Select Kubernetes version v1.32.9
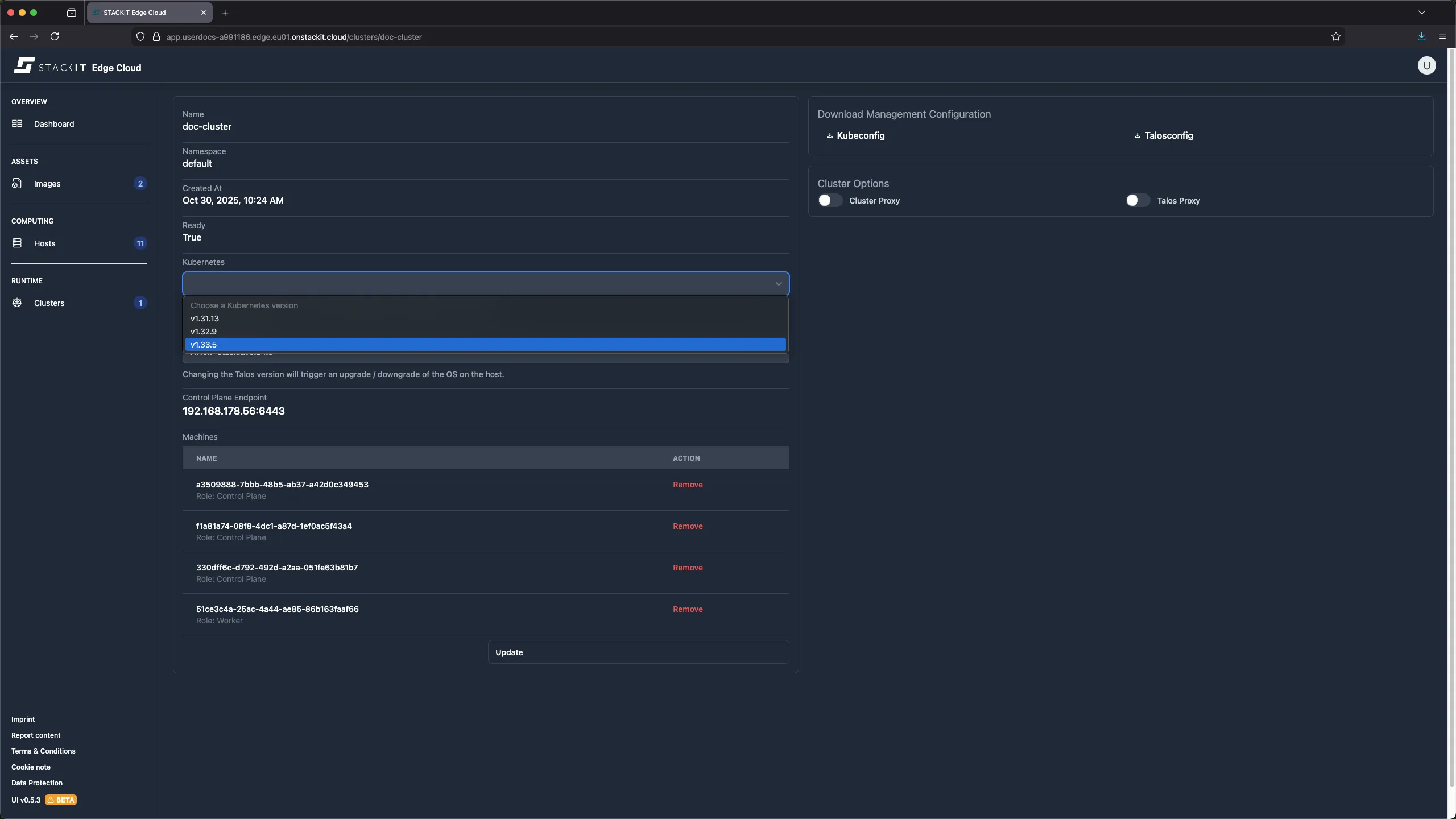Image resolution: width=1456 pixels, height=819 pixels. pos(203,331)
